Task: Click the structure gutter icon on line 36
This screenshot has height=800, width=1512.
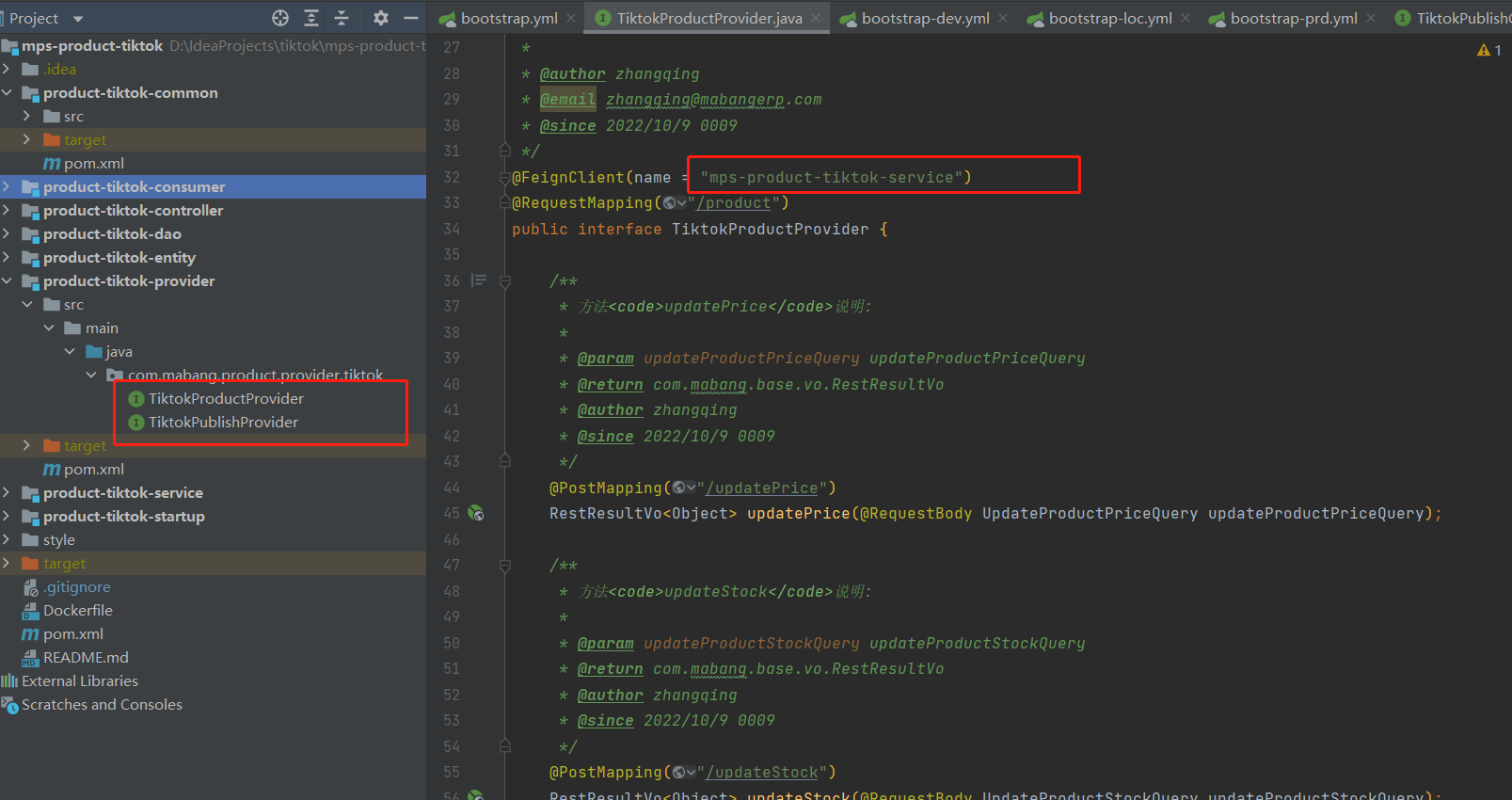Action: point(479,280)
